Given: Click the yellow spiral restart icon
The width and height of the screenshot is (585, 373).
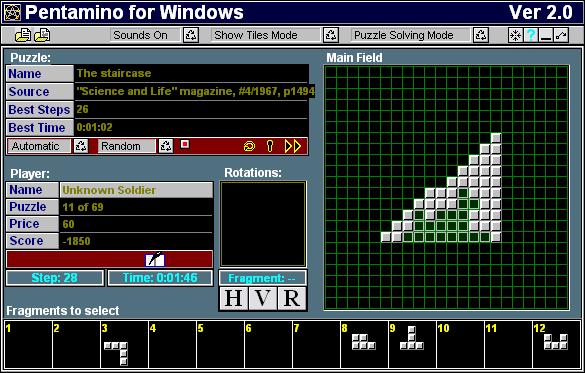Looking at the screenshot, I should pos(249,146).
